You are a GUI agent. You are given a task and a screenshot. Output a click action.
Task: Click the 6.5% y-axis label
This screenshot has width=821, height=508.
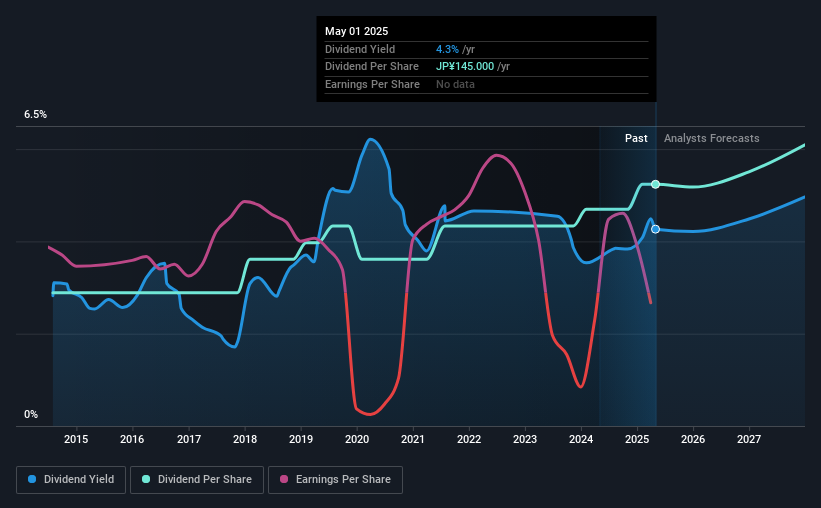click(35, 115)
